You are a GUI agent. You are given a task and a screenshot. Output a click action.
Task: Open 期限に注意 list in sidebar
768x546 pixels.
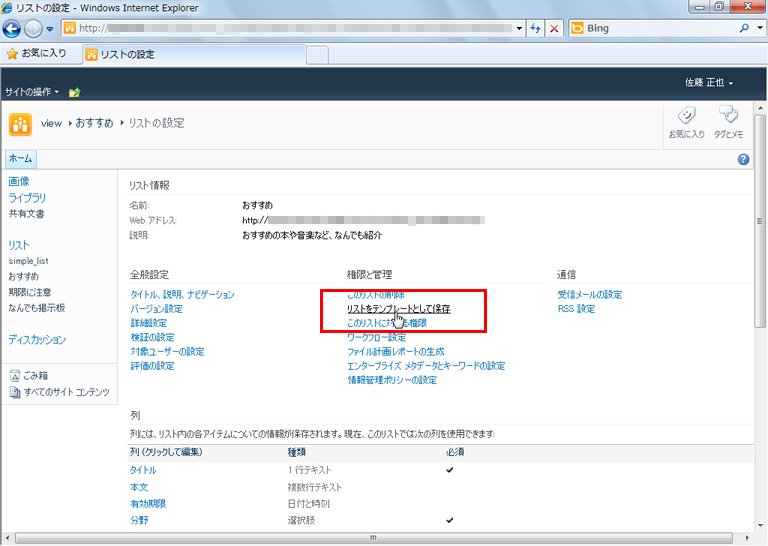point(30,292)
